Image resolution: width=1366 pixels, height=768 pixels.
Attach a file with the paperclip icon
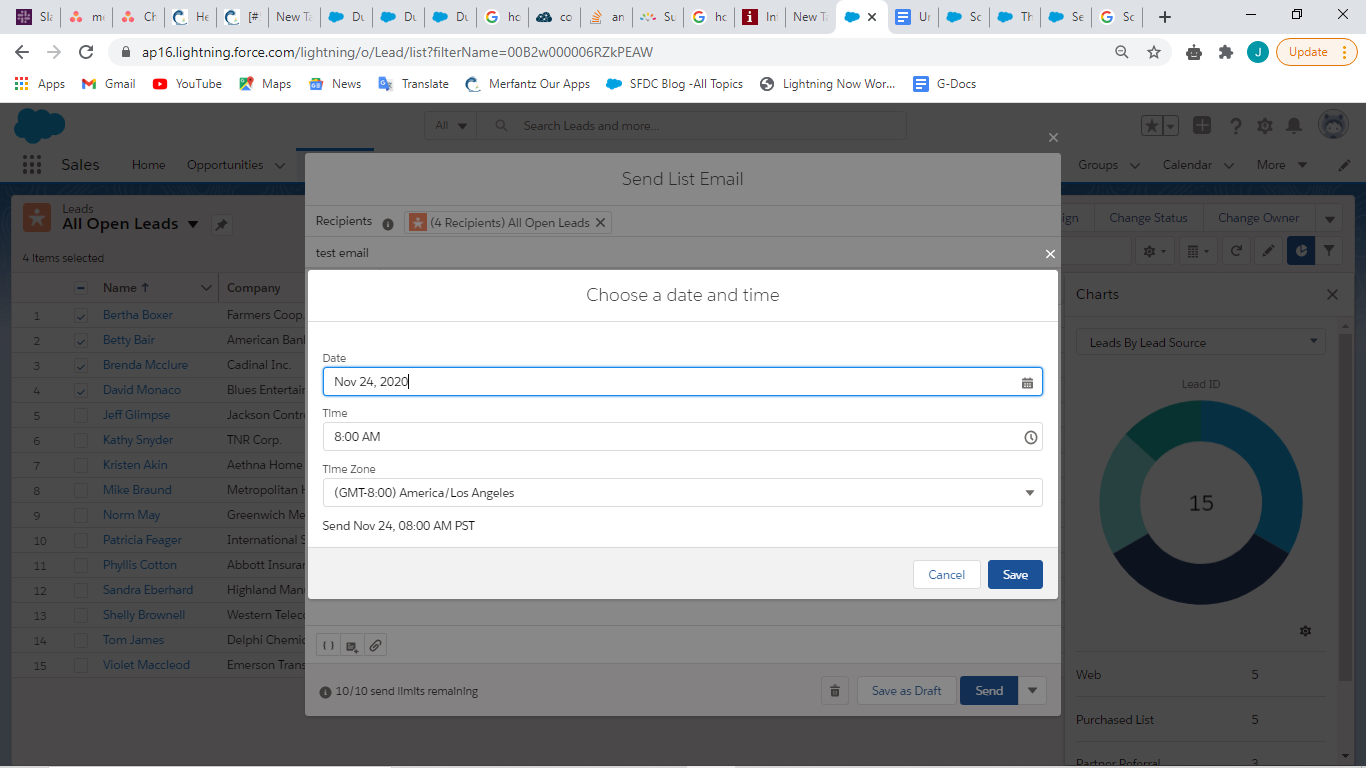375,646
